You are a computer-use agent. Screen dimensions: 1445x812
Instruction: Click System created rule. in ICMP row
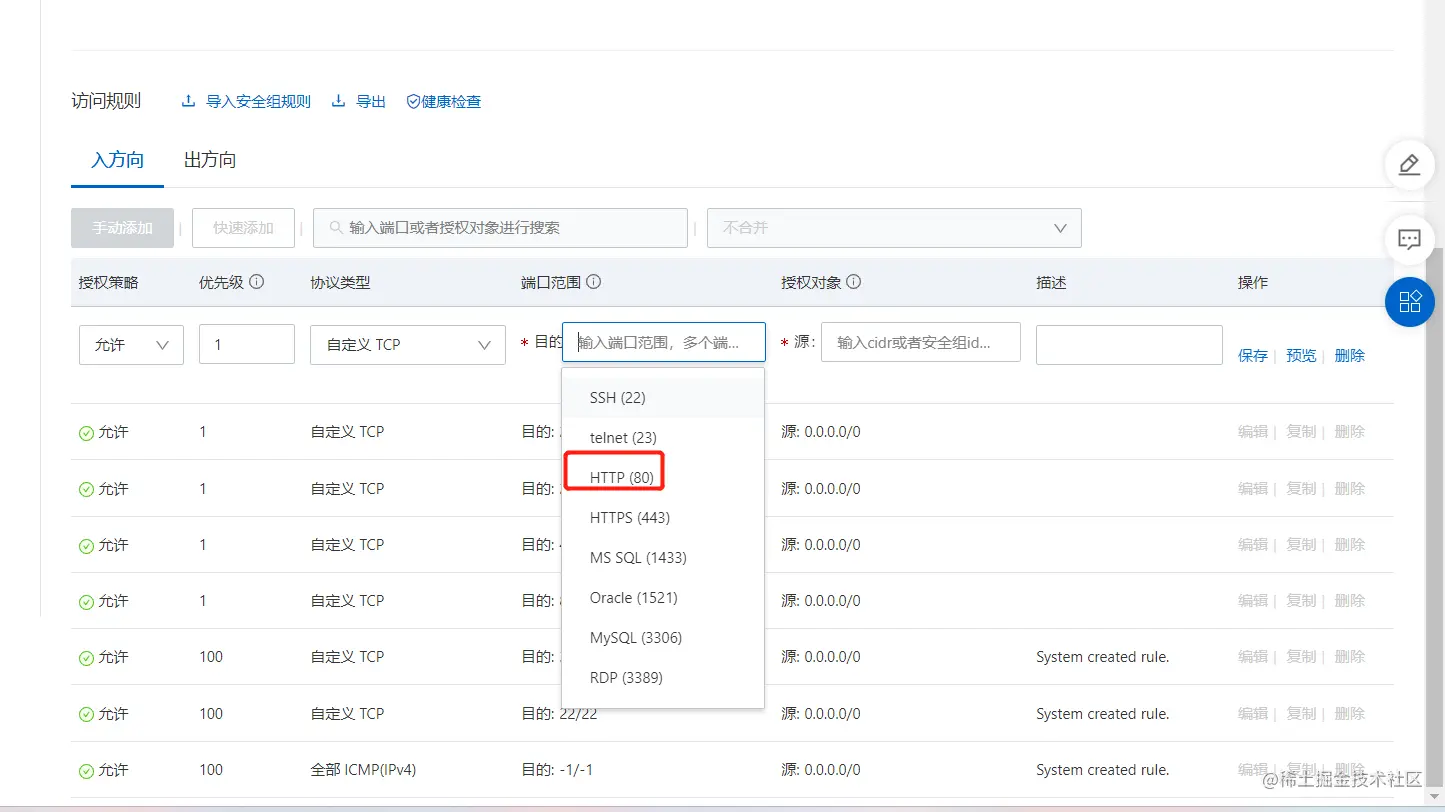tap(1103, 770)
